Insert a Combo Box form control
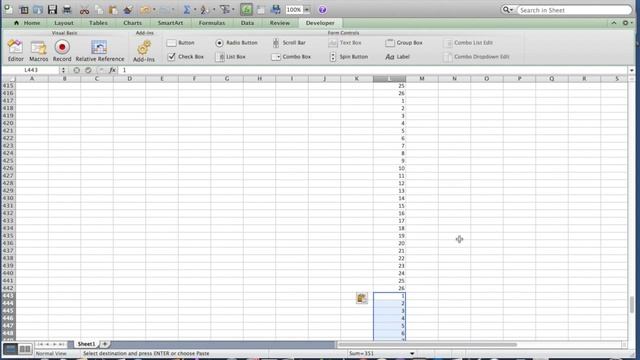The image size is (640, 360). pyautogui.click(x=291, y=57)
